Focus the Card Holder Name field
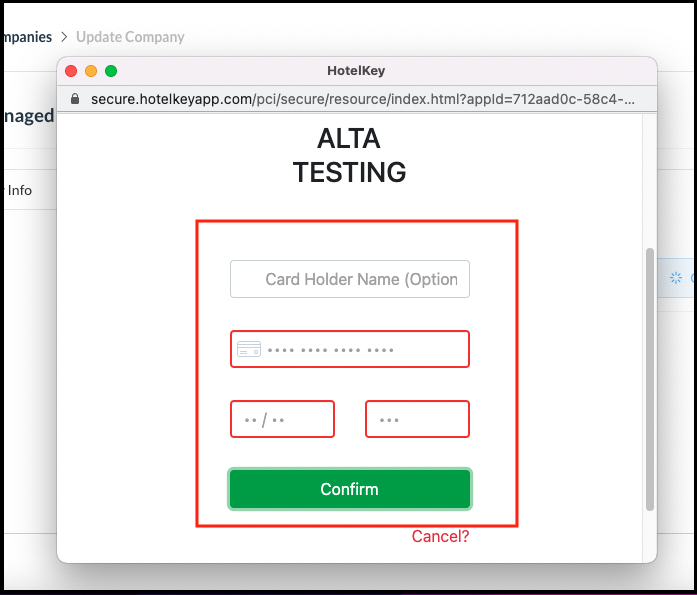 350,279
